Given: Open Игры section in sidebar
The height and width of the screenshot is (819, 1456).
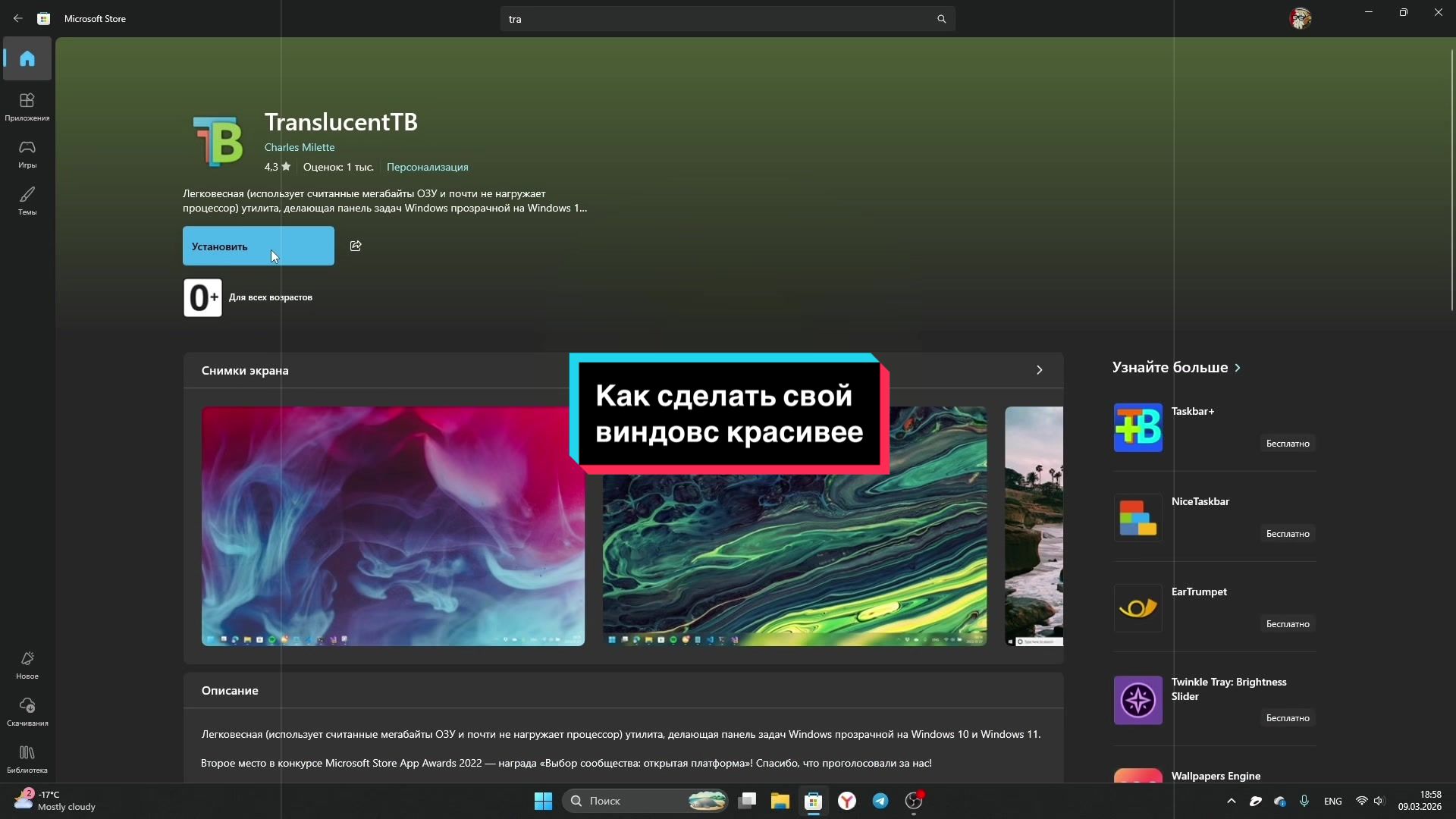Looking at the screenshot, I should pyautogui.click(x=27, y=154).
